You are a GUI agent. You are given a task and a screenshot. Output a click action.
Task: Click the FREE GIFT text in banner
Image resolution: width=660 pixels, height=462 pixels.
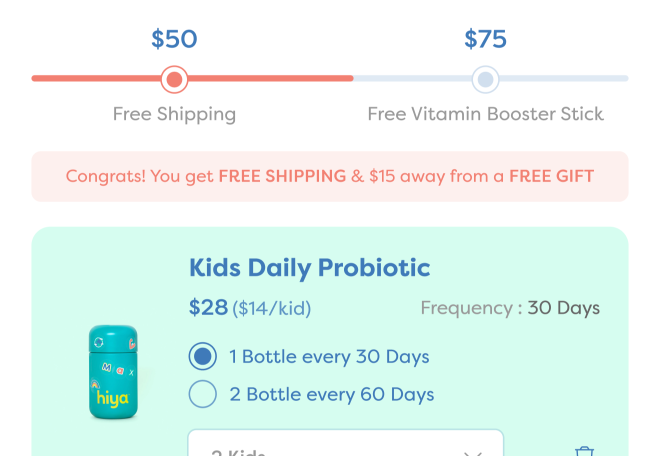(x=551, y=177)
